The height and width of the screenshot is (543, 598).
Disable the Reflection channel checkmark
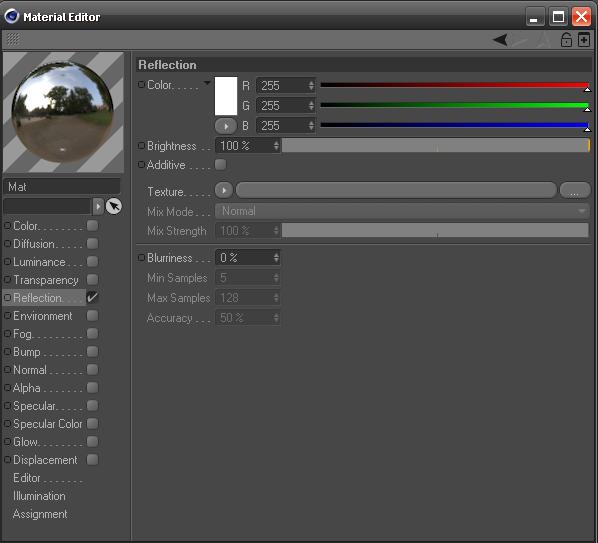tap(92, 297)
